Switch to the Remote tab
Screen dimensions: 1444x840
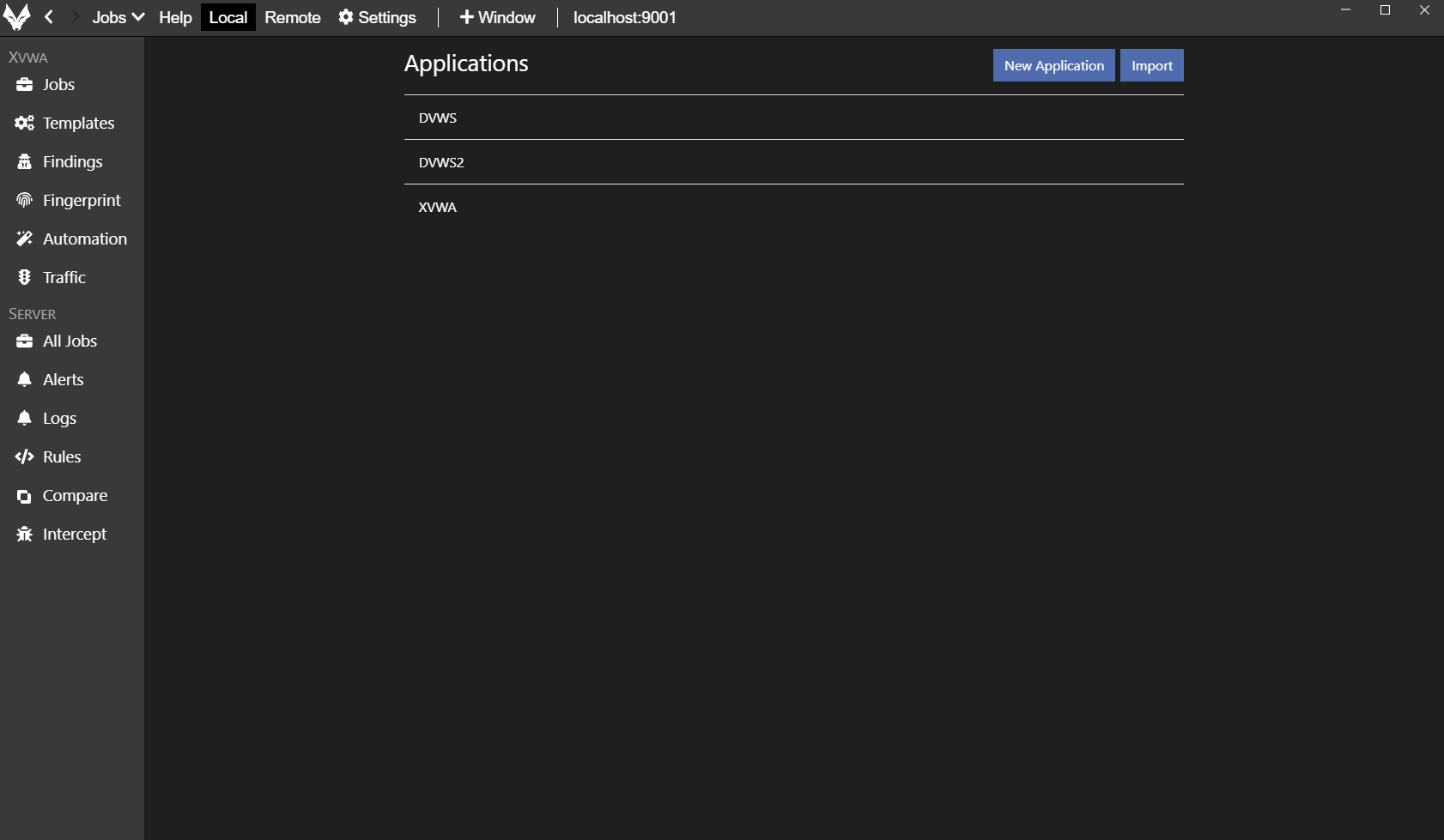pyautogui.click(x=292, y=17)
